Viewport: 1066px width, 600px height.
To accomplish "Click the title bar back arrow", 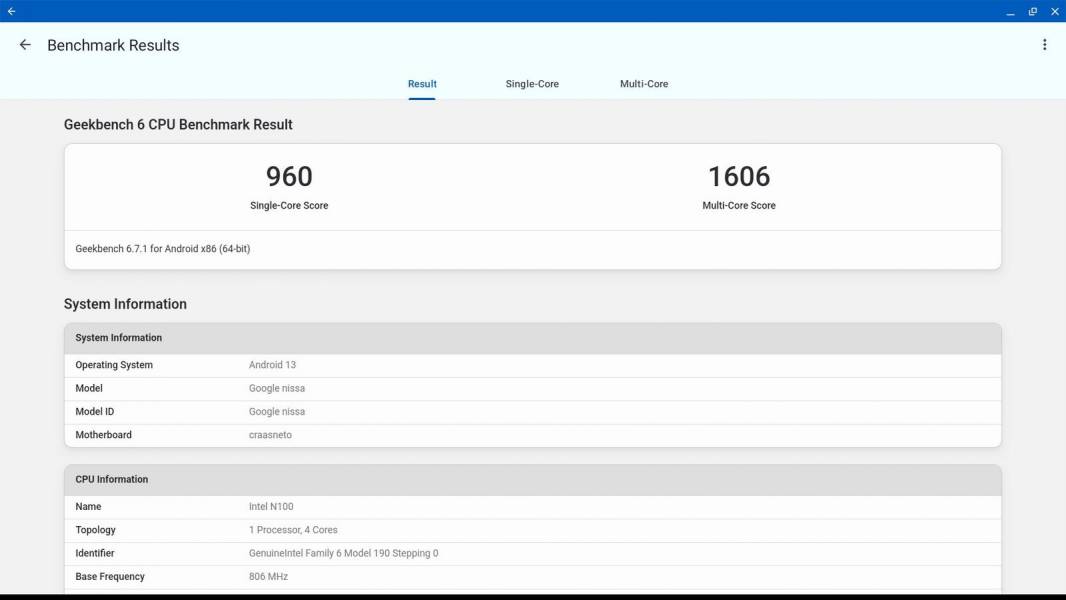I will point(12,11).
